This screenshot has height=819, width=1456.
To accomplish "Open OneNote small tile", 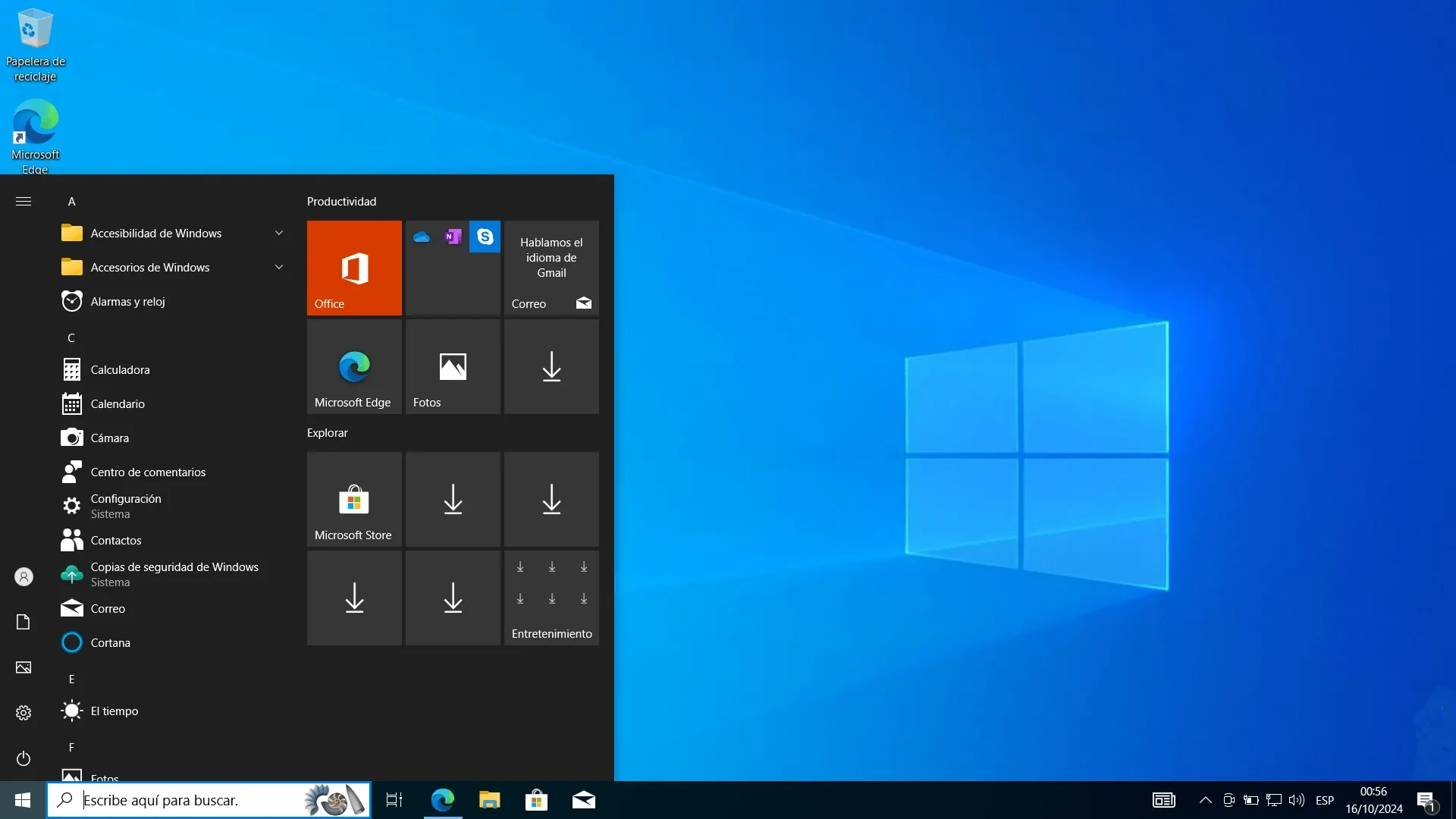I will 453,237.
